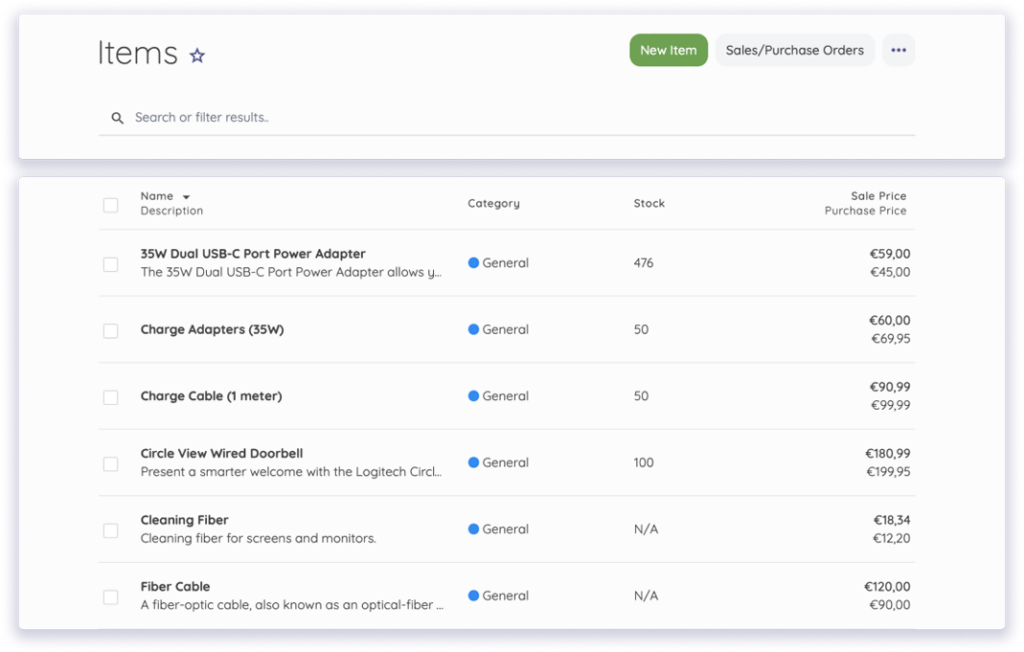Select the Circle View Wired Doorbell checkbox

(110, 463)
